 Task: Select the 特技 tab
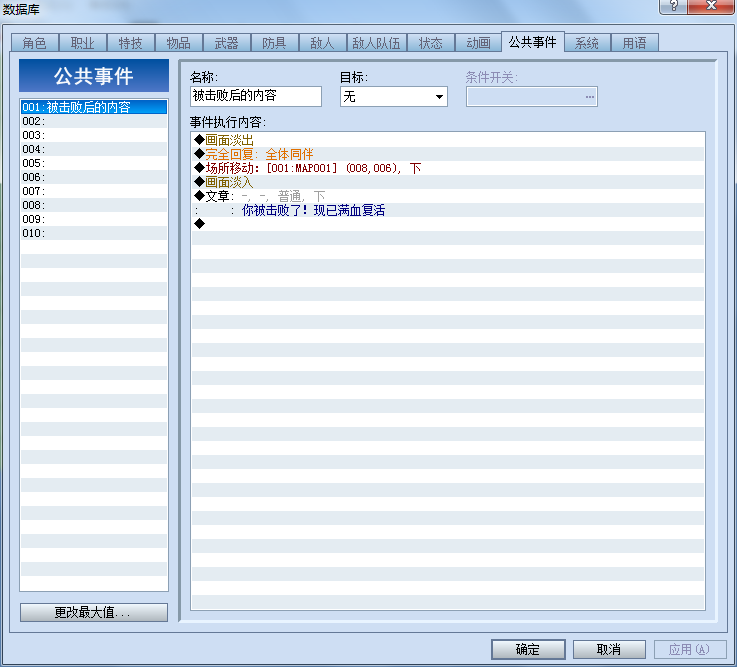point(131,43)
